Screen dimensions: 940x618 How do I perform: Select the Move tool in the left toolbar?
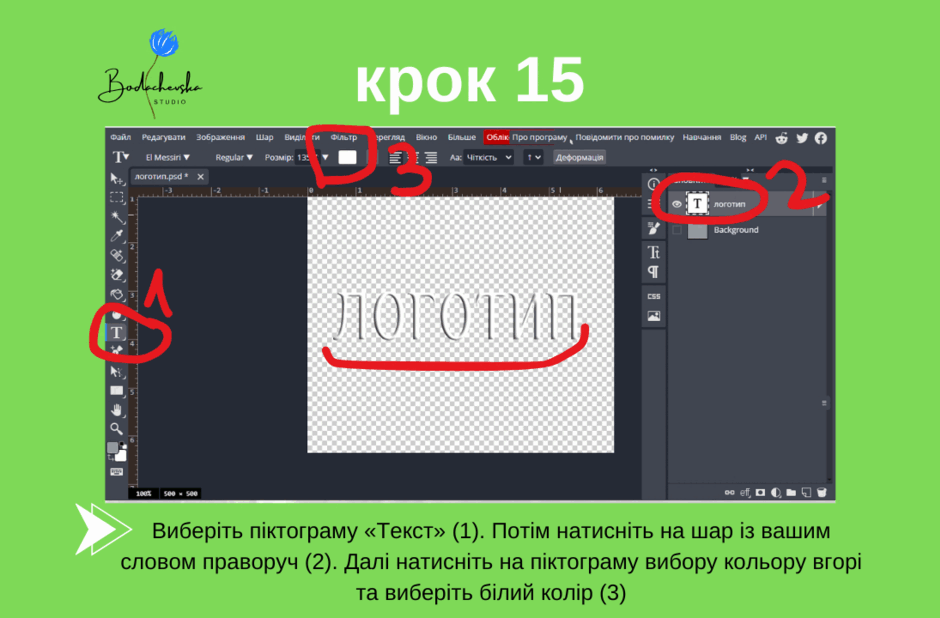click(116, 179)
